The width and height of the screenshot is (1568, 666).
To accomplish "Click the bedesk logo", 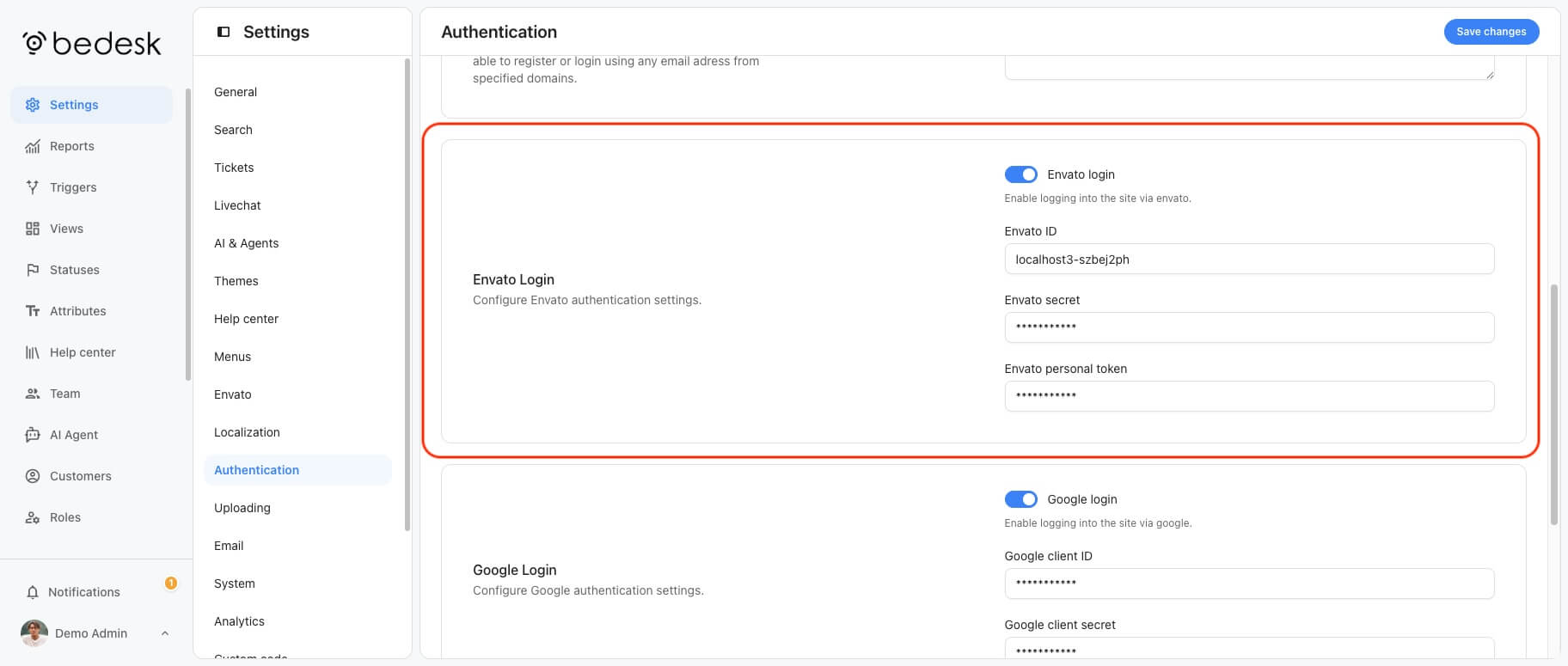I will (92, 43).
